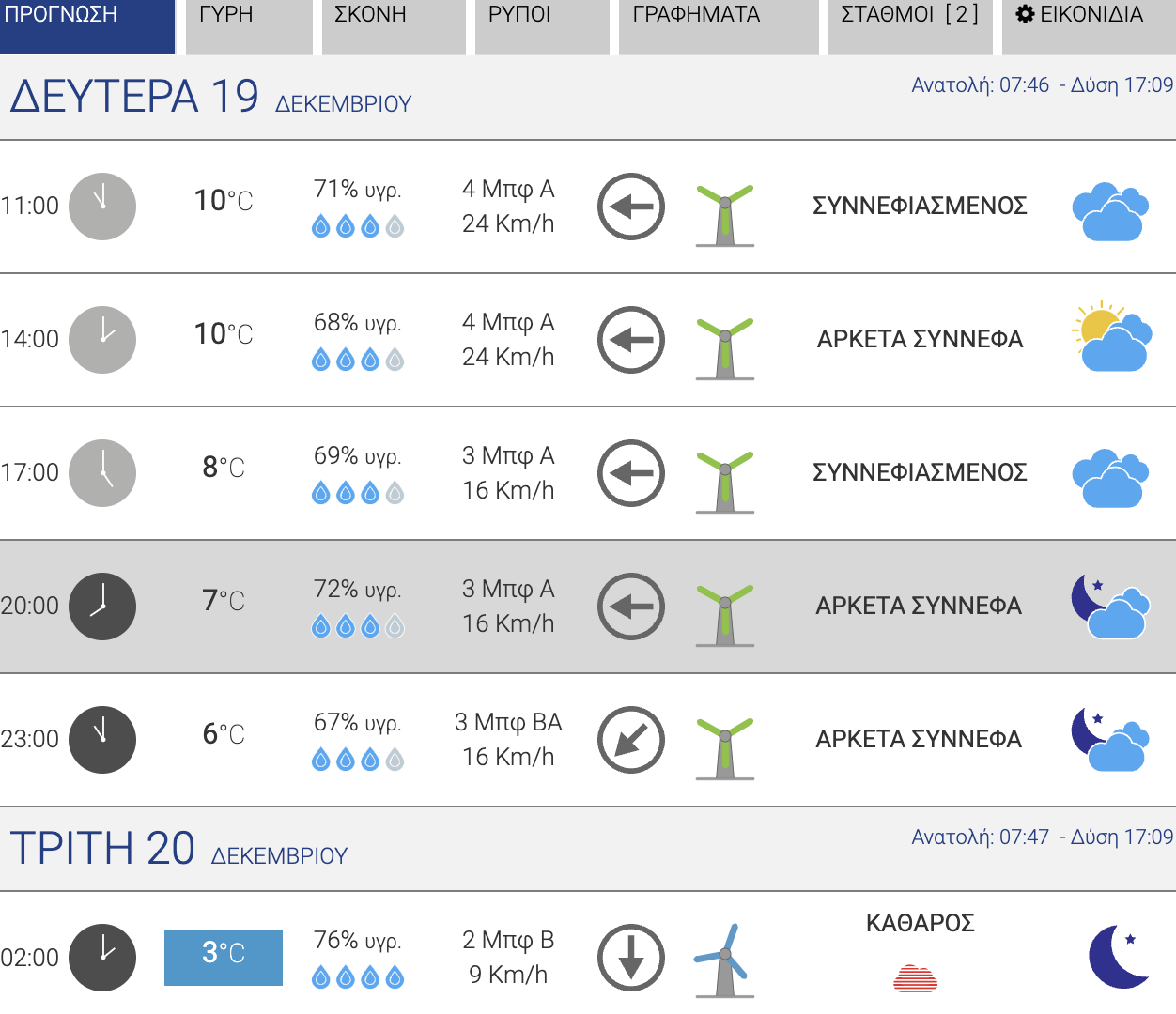Click the humidity droplets at 71% υγρ.
1176x1014 pixels.
(x=358, y=226)
